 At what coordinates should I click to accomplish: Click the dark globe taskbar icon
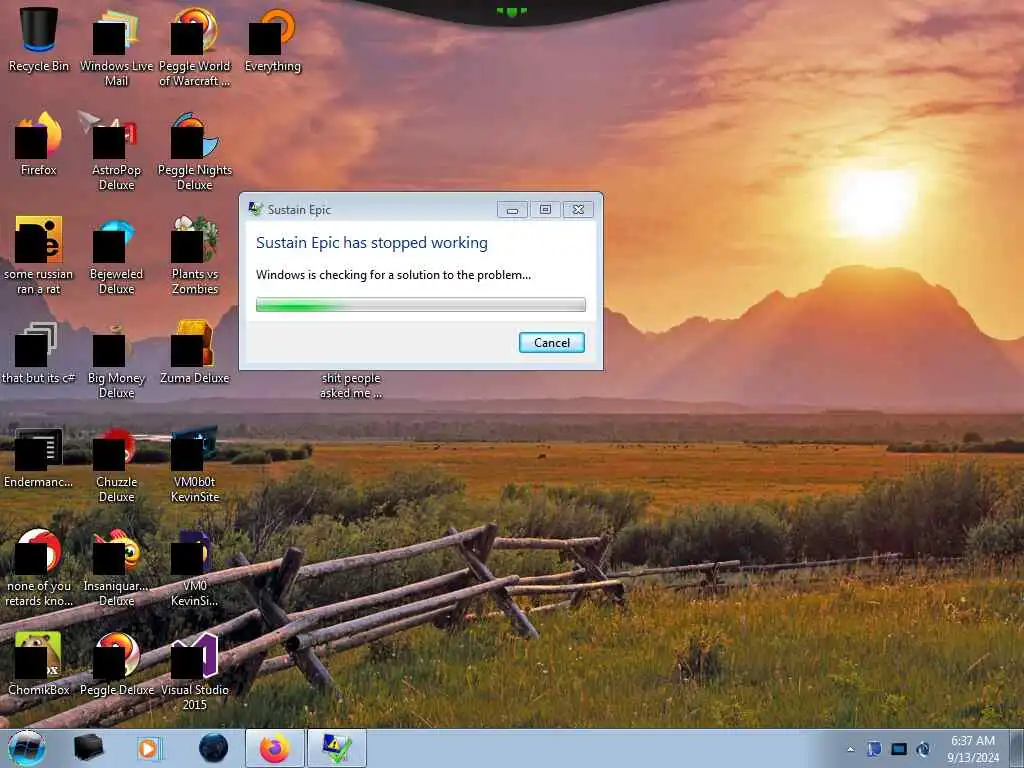click(x=214, y=748)
